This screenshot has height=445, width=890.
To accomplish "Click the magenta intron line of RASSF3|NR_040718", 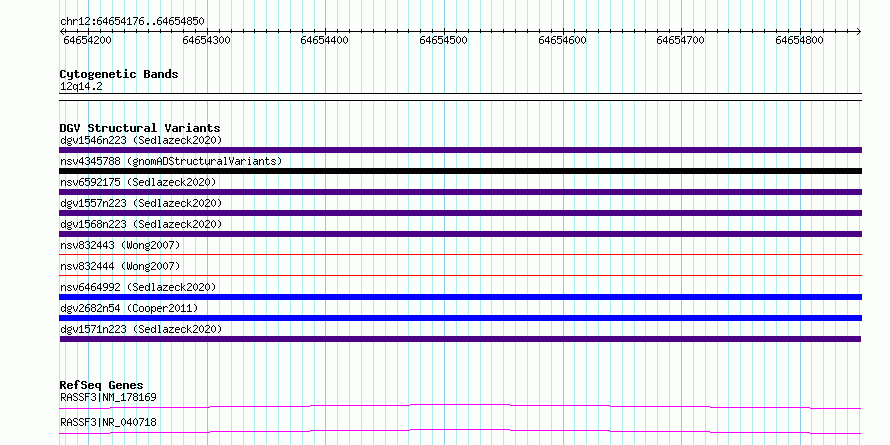I will pos(460,431).
